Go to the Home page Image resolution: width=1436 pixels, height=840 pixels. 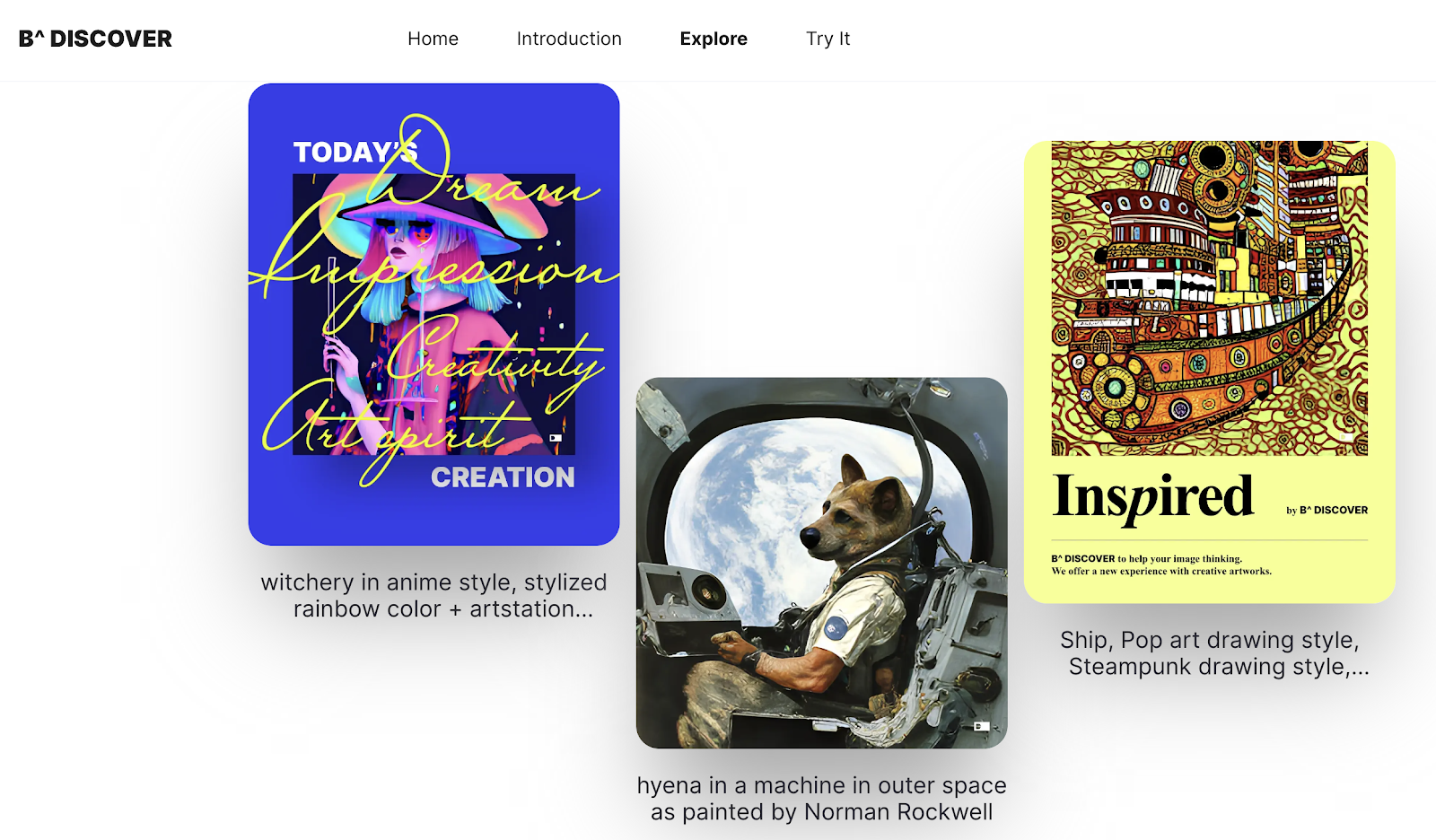click(x=433, y=39)
